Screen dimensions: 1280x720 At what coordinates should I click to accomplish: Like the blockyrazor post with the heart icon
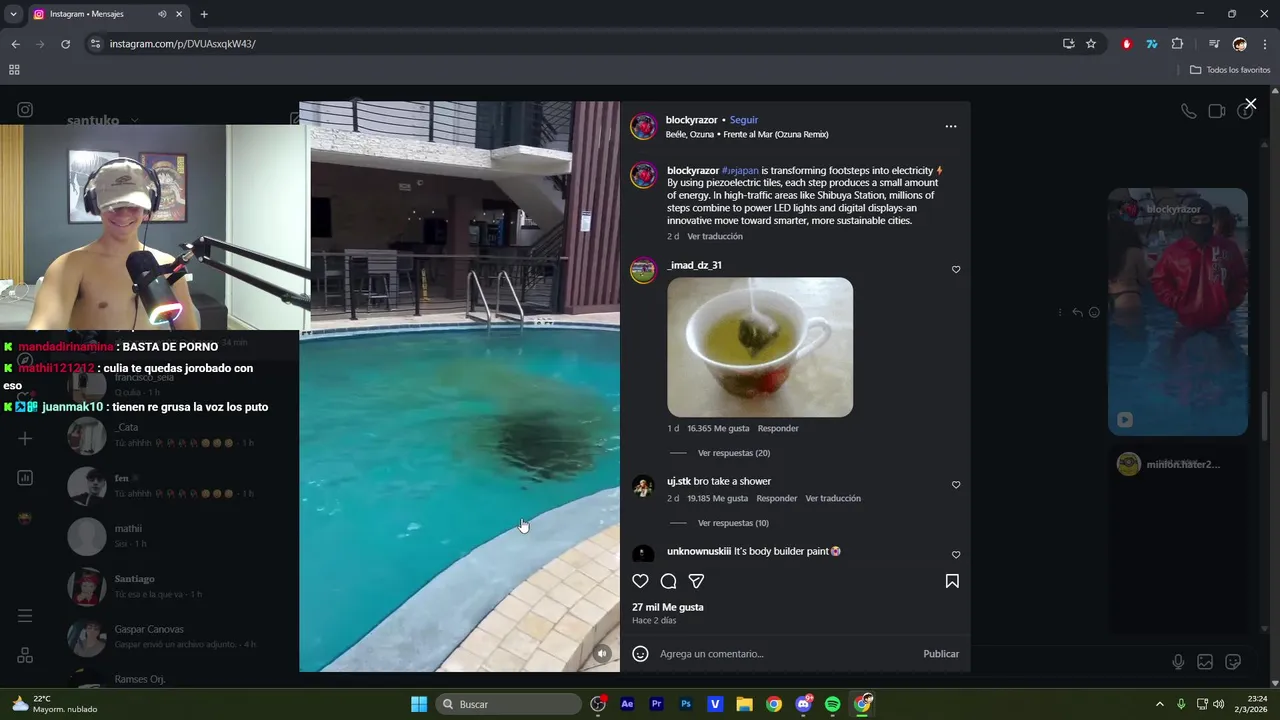pyautogui.click(x=640, y=581)
